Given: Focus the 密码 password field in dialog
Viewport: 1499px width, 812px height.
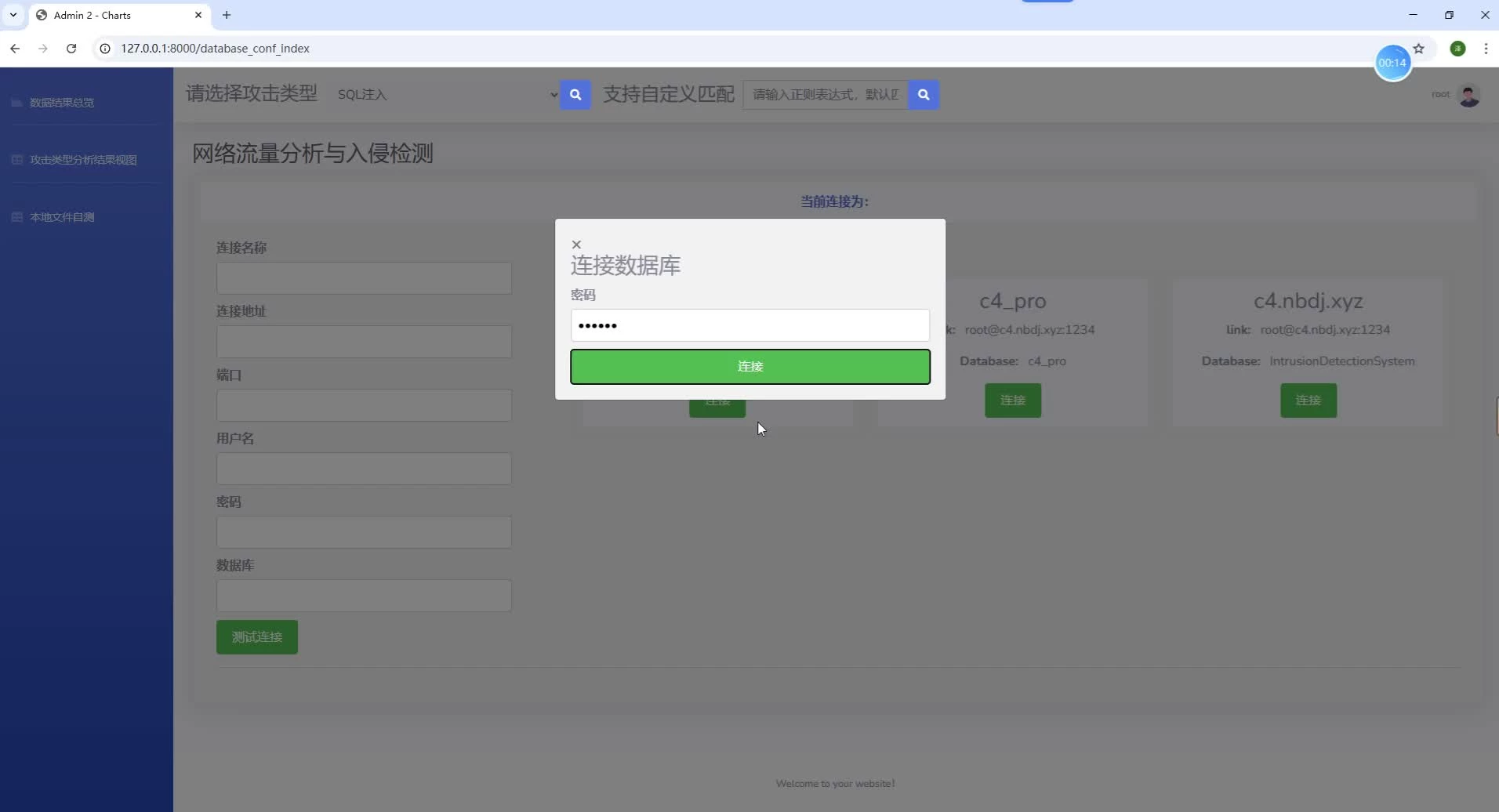Looking at the screenshot, I should [x=749, y=325].
